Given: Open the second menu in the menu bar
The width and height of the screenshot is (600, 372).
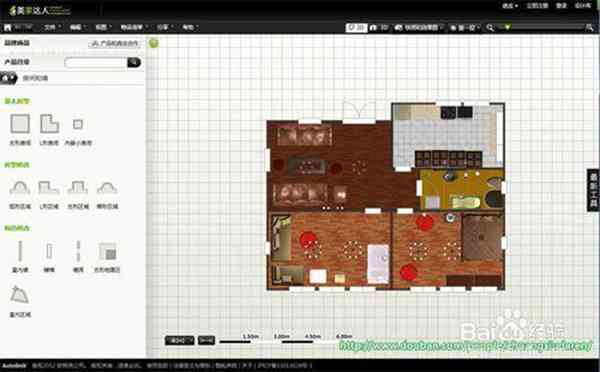Looking at the screenshot, I should pyautogui.click(x=78, y=28).
